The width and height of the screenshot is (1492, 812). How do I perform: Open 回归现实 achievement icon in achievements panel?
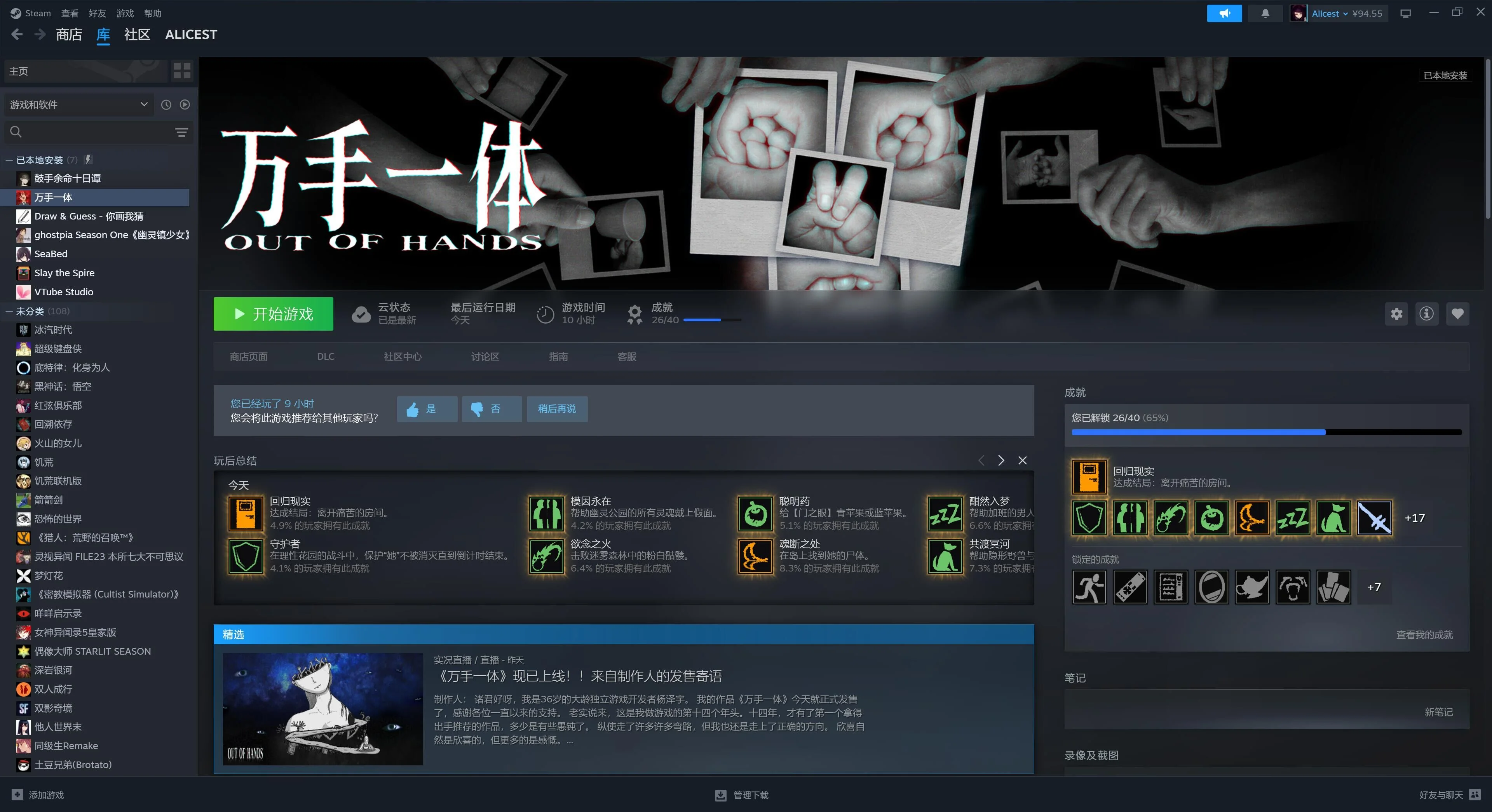pos(1089,477)
